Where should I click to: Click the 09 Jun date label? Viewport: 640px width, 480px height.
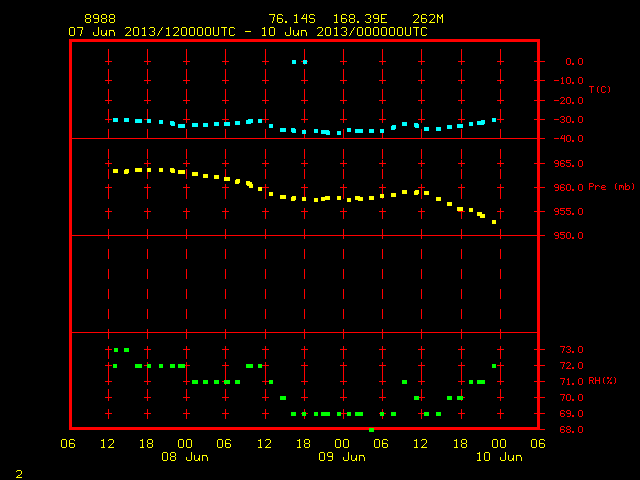(342, 457)
